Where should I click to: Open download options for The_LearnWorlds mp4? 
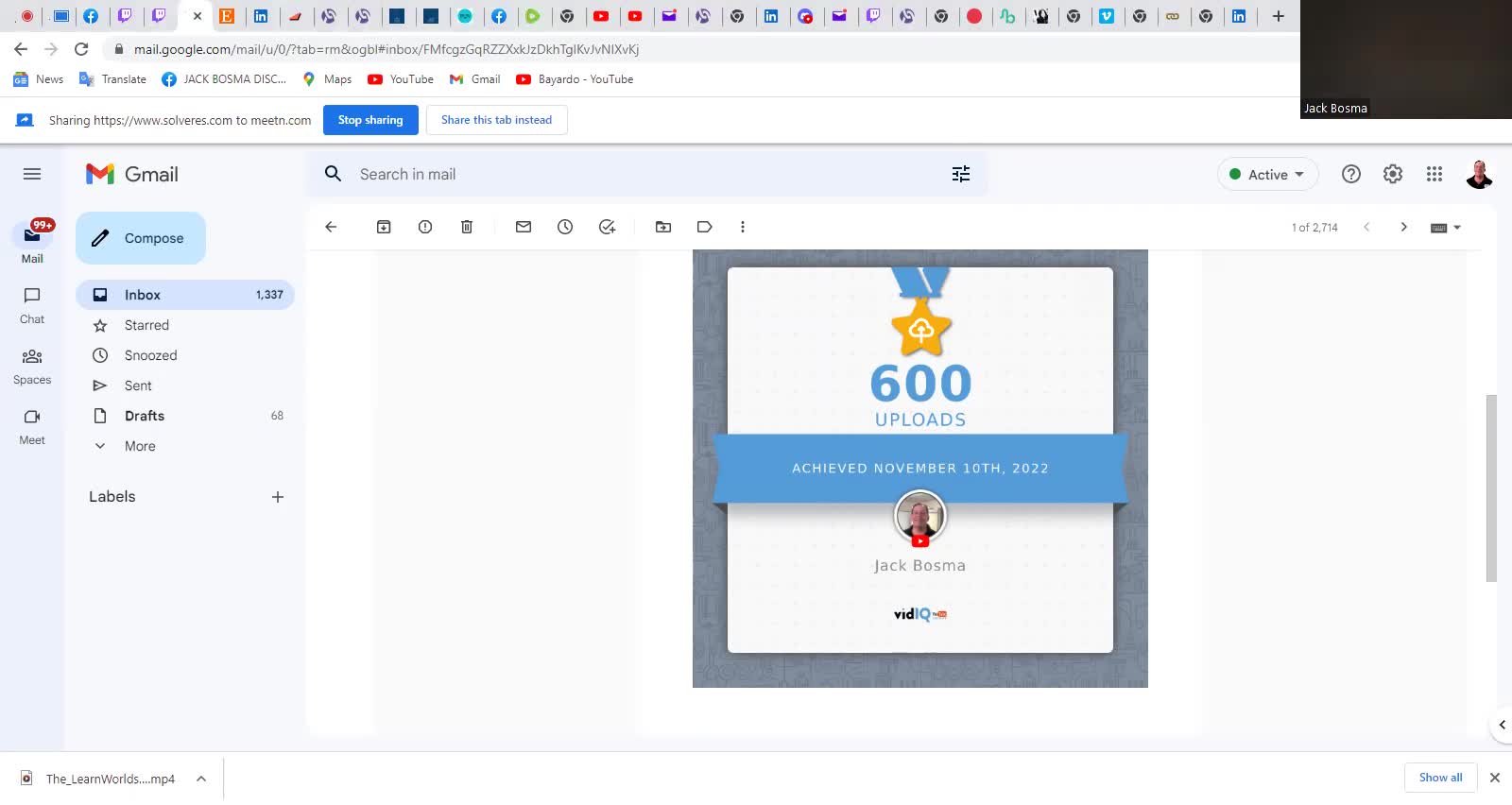click(x=201, y=779)
